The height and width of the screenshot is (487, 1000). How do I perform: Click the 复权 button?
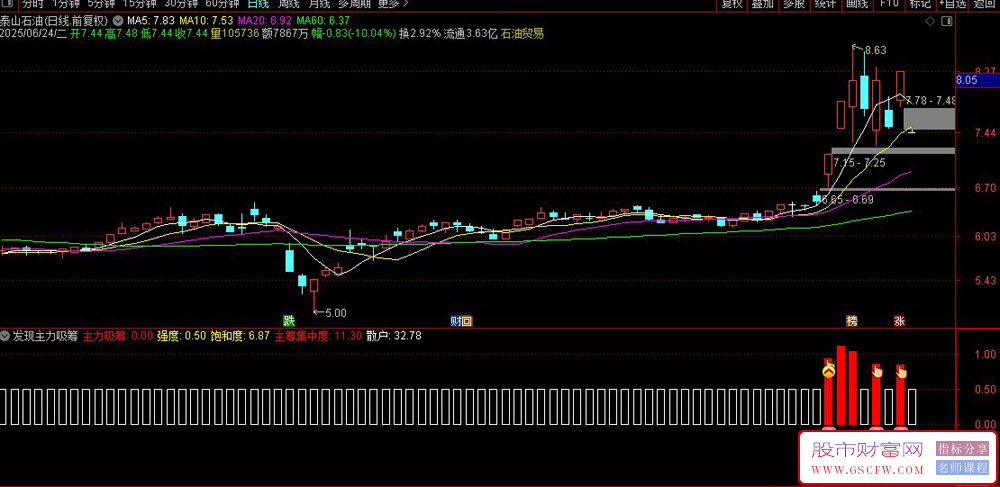click(732, 3)
